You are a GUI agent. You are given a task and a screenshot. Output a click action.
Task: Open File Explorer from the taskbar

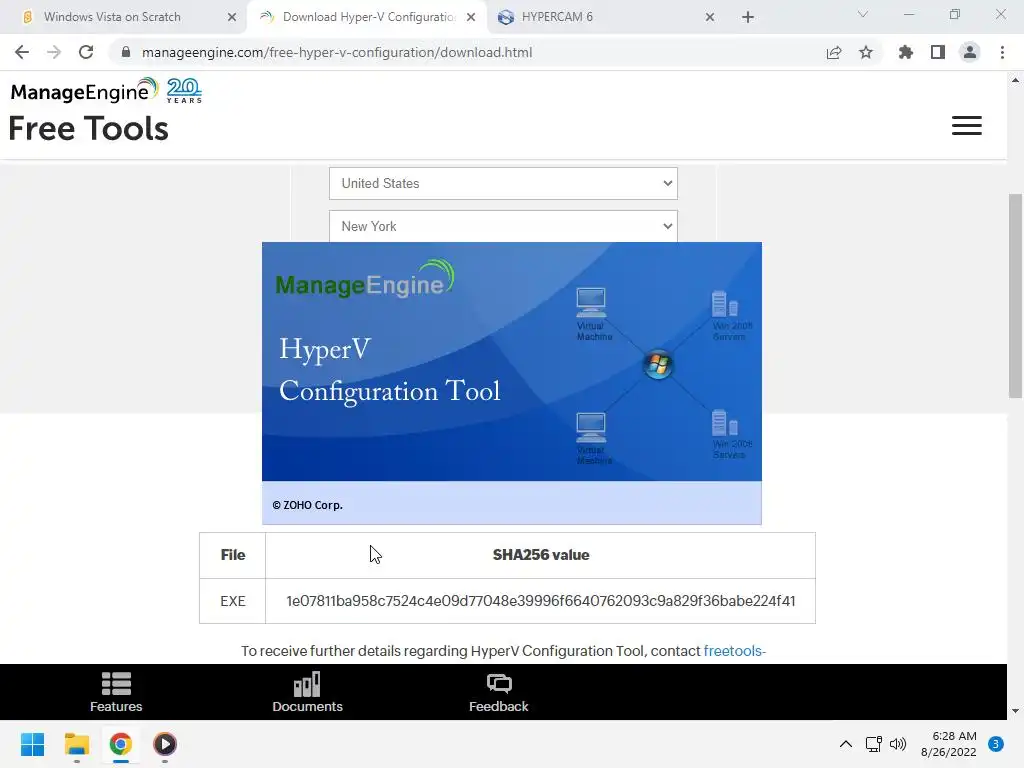click(x=76, y=744)
